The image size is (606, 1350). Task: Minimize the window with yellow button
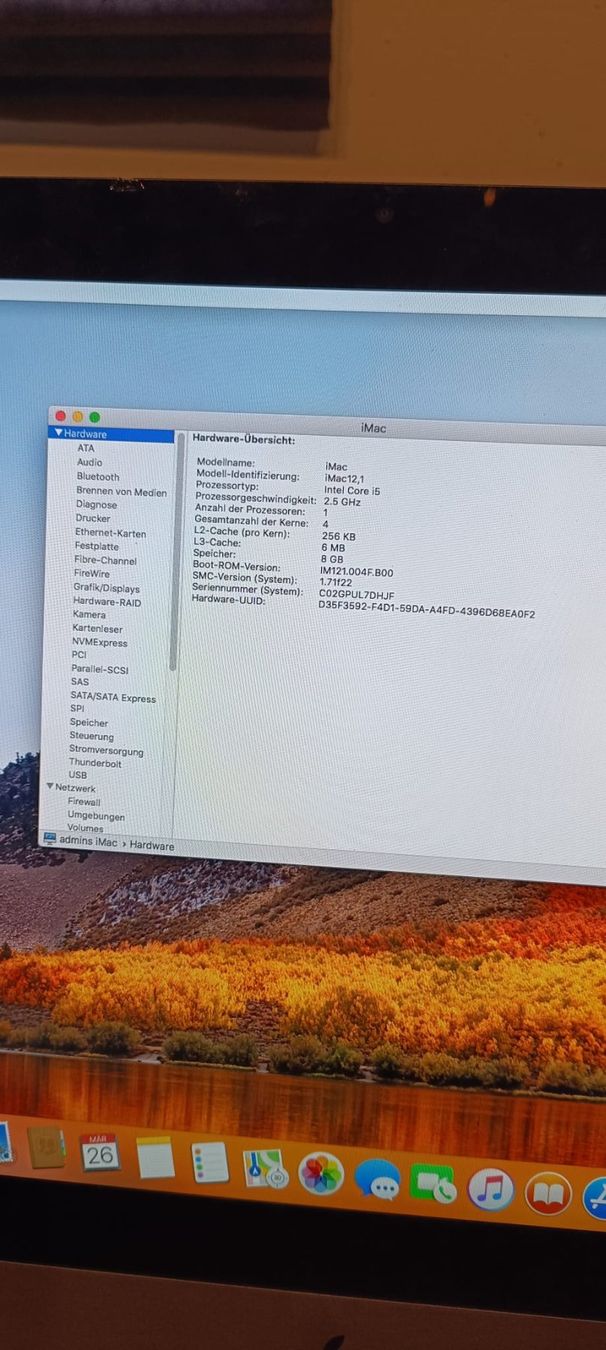point(77,416)
